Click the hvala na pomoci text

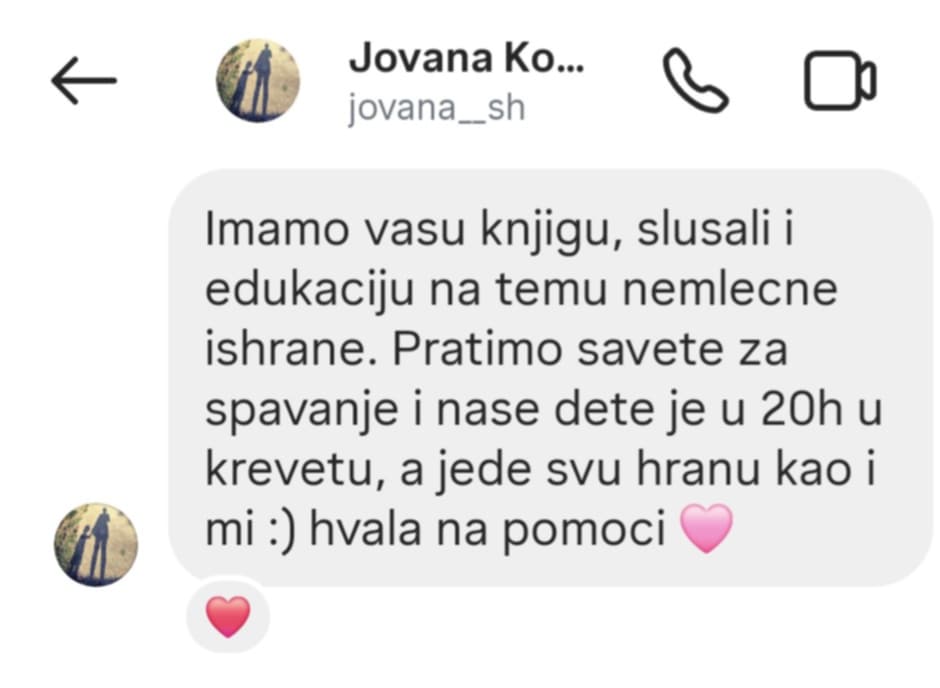[x=487, y=531]
